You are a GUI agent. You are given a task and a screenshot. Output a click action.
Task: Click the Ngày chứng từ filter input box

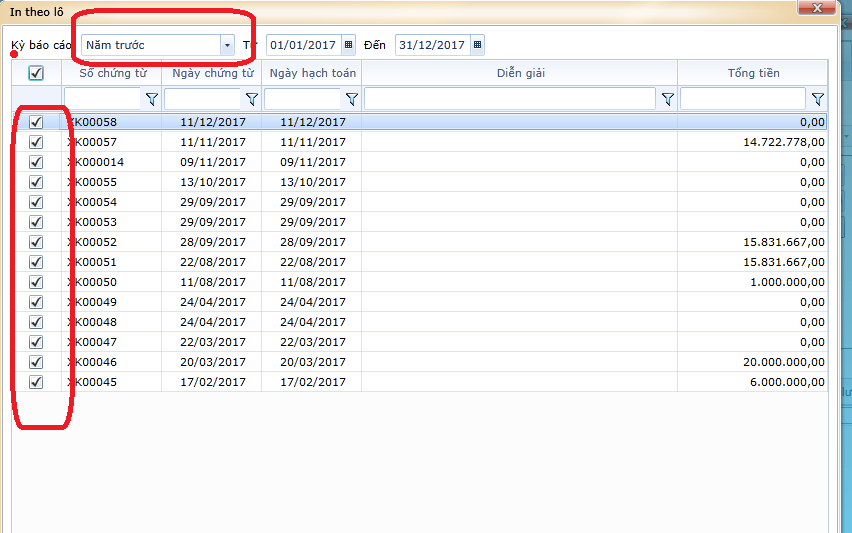coord(203,99)
